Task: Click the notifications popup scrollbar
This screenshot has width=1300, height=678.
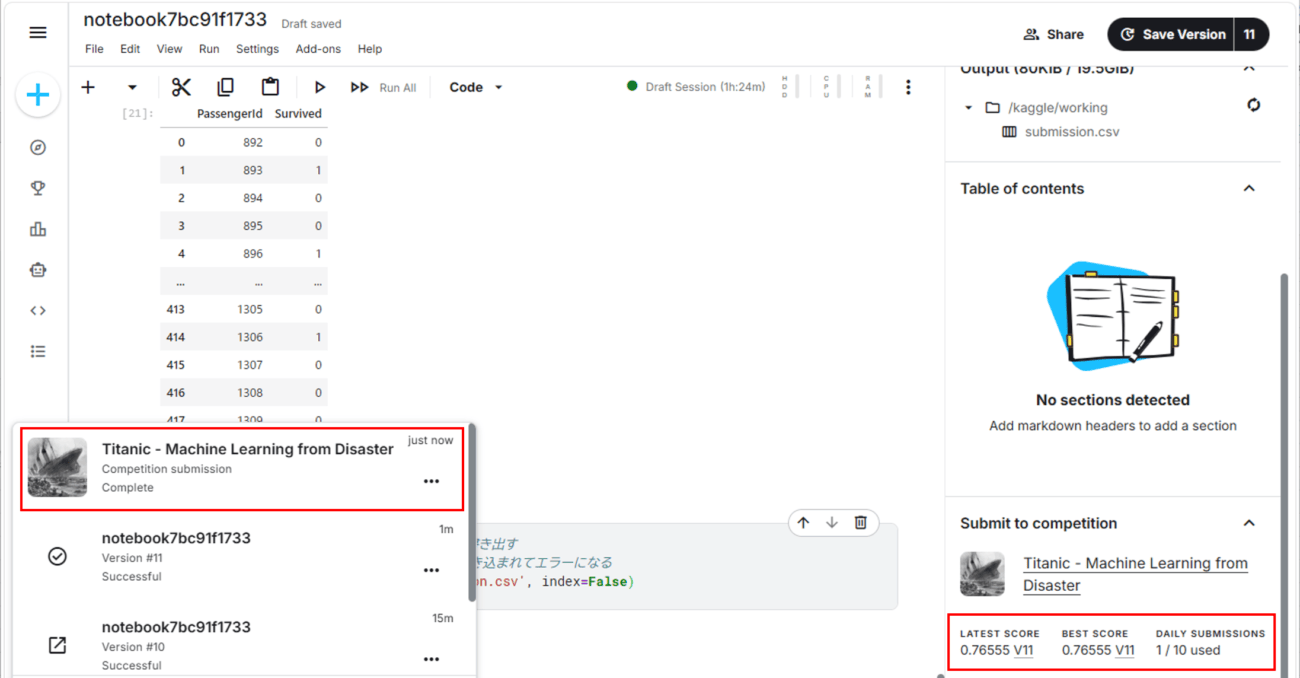Action: pos(472,512)
